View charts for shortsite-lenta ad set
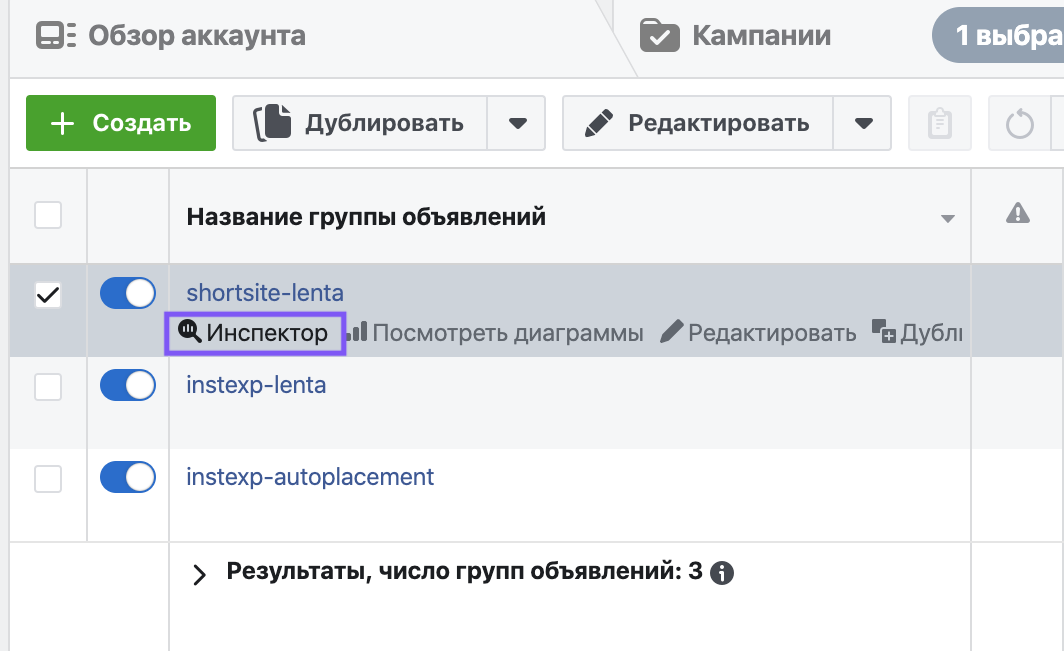This screenshot has height=651, width=1064. coord(495,333)
